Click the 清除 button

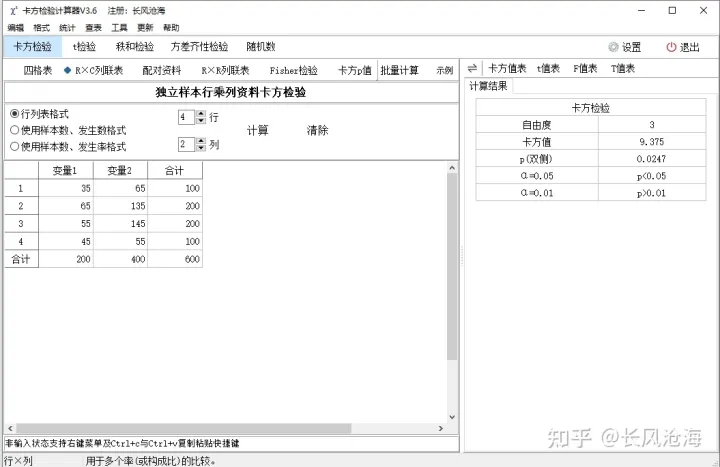tap(317, 130)
